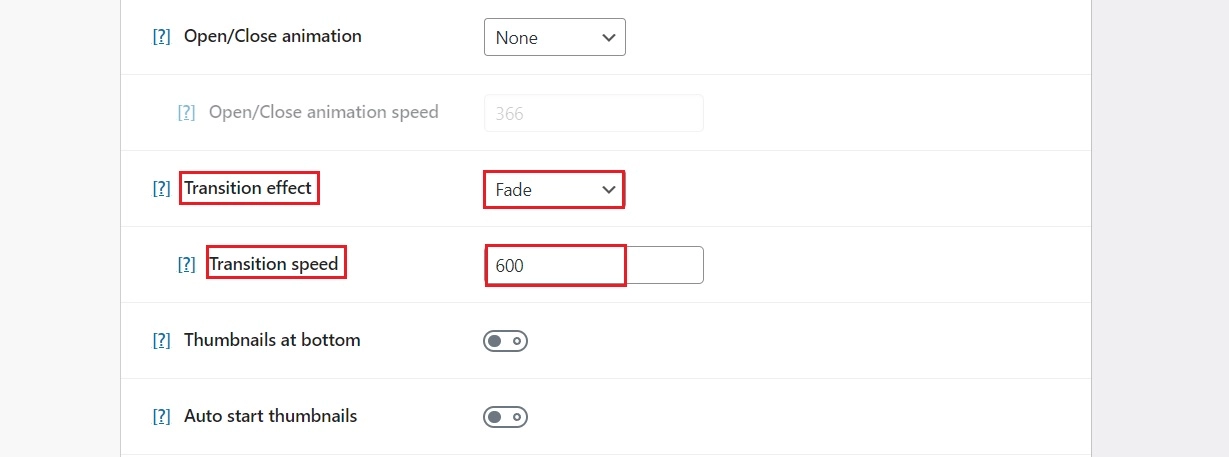The width and height of the screenshot is (1229, 457).
Task: View help for Thumbnails at bottom
Action: point(161,341)
